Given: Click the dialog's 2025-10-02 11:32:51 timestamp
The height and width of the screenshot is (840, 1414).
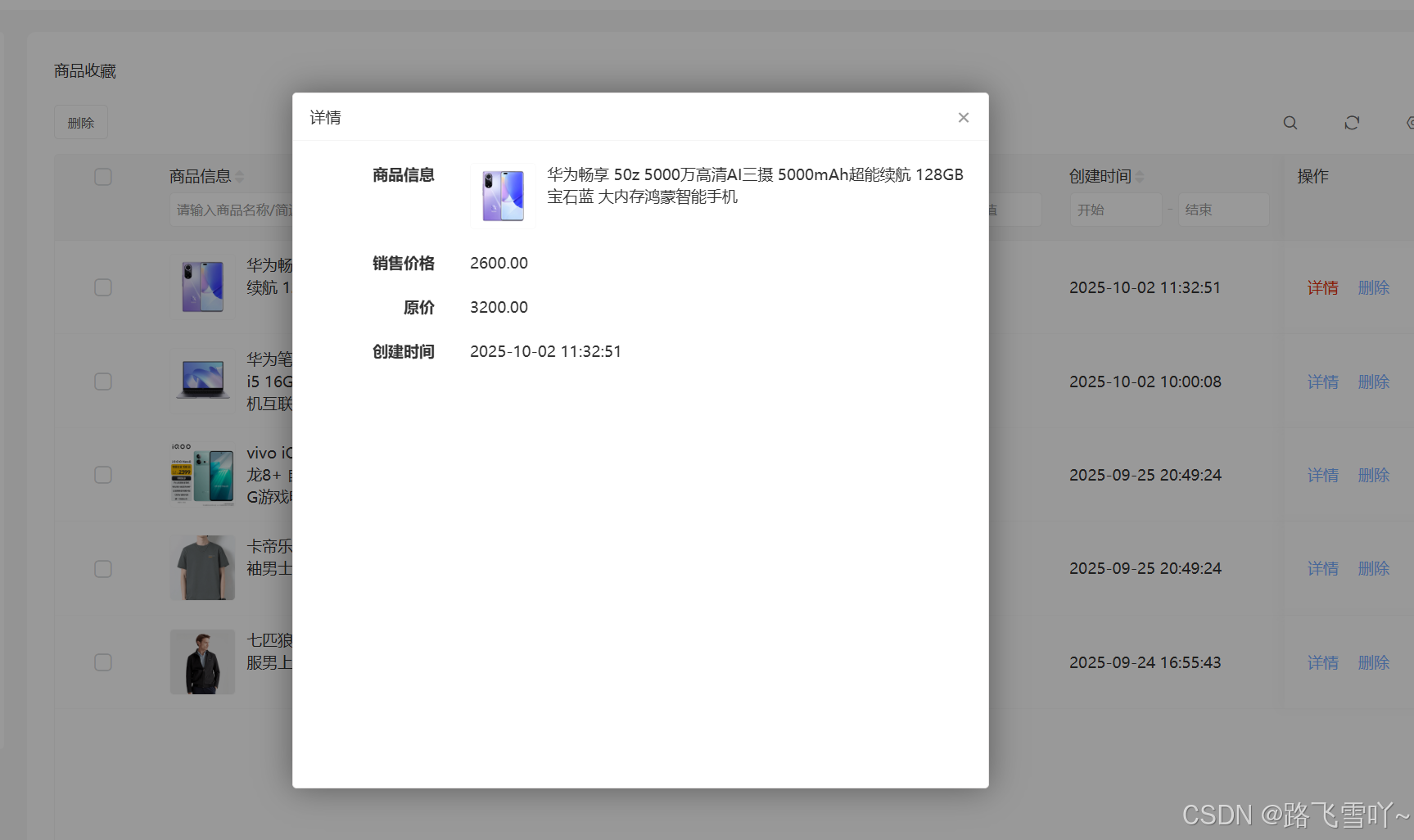Looking at the screenshot, I should pos(545,351).
